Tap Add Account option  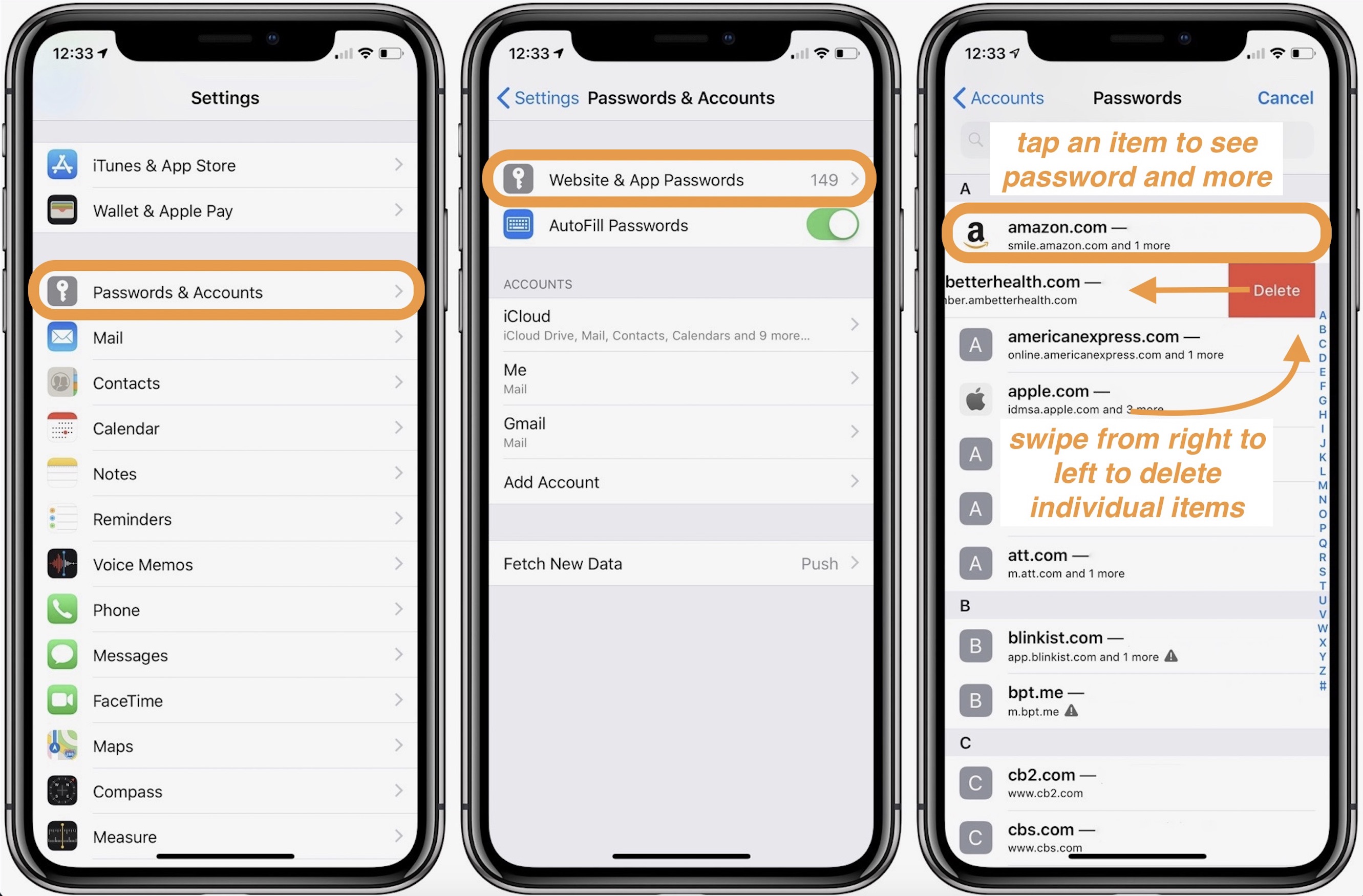point(680,481)
